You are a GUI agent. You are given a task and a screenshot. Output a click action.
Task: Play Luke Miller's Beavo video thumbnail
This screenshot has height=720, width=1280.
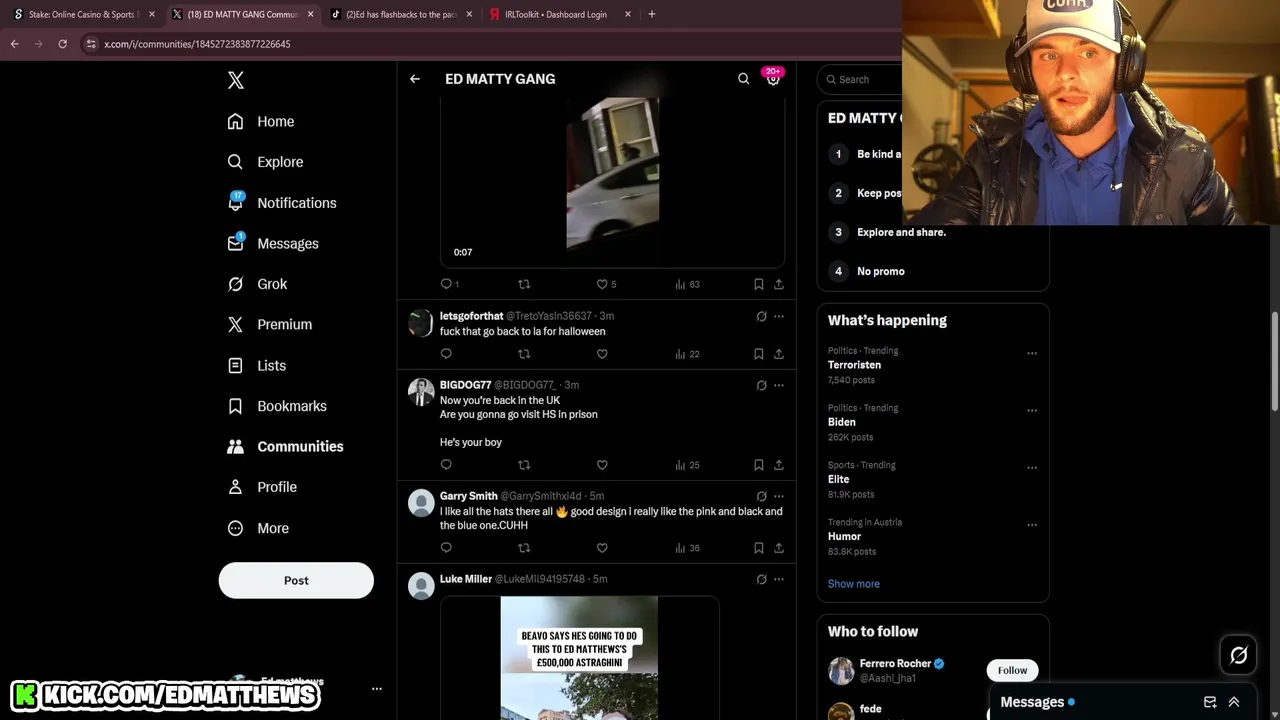click(x=579, y=658)
